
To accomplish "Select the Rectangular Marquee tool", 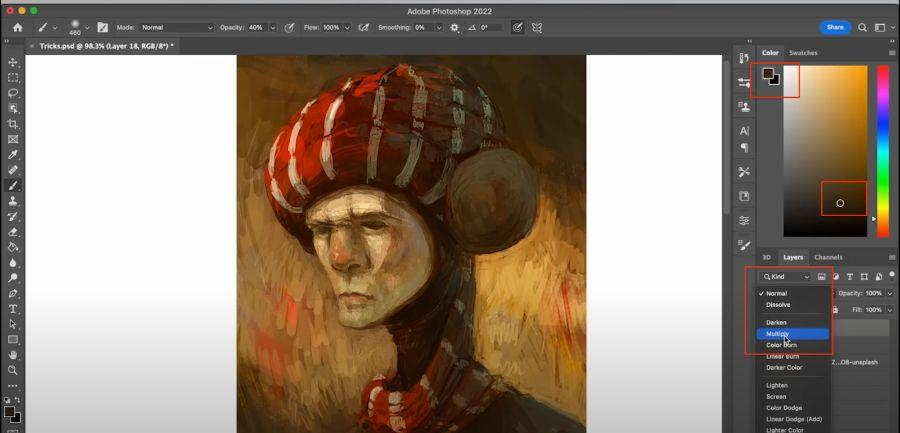I will pos(13,78).
